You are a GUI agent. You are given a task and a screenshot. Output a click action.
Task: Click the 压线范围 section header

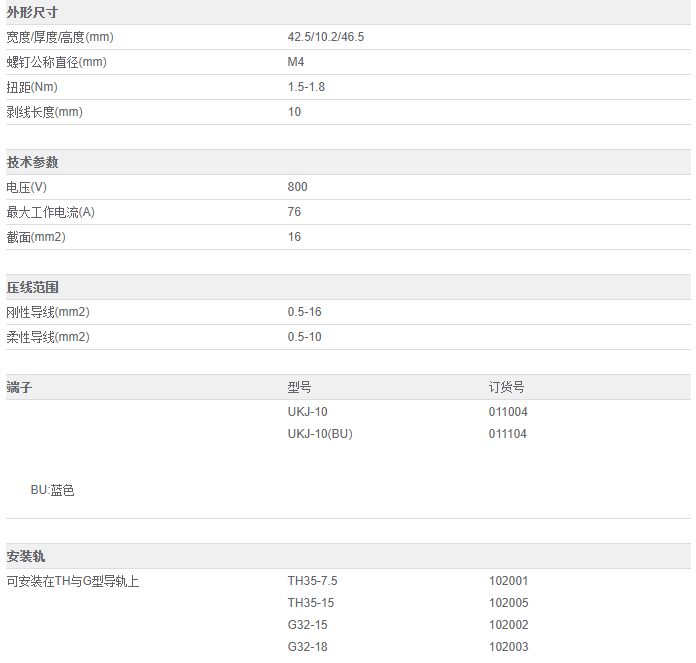[32, 287]
